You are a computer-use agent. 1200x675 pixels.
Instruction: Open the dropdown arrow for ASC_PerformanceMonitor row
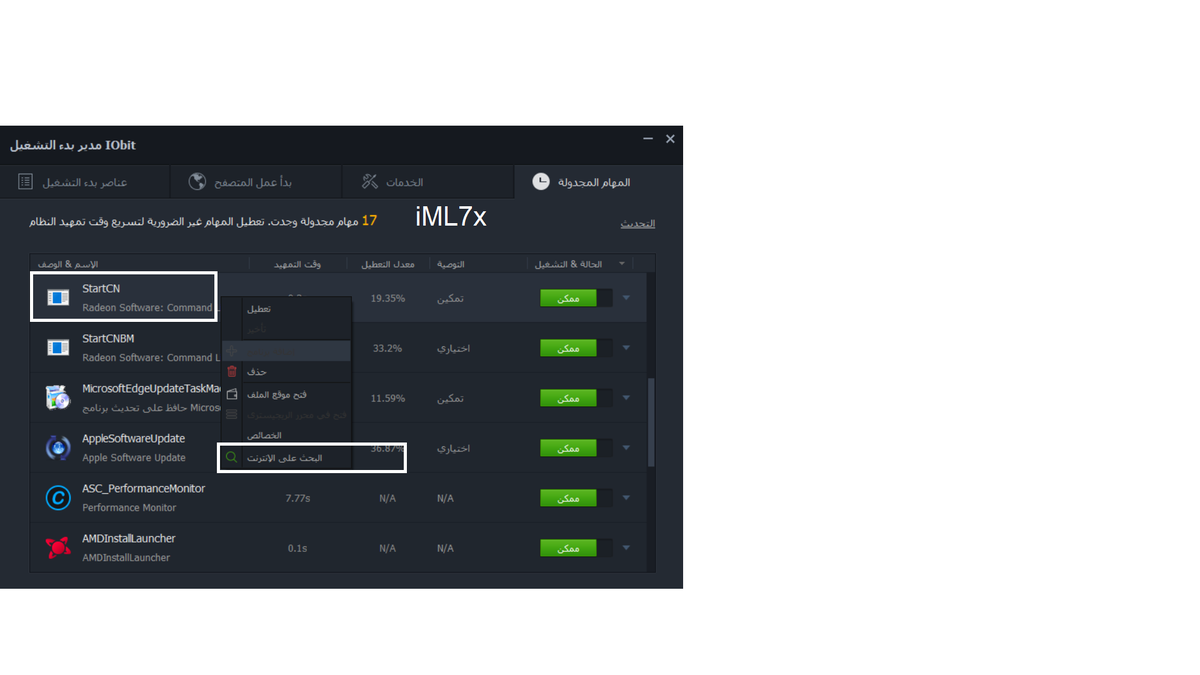point(626,498)
